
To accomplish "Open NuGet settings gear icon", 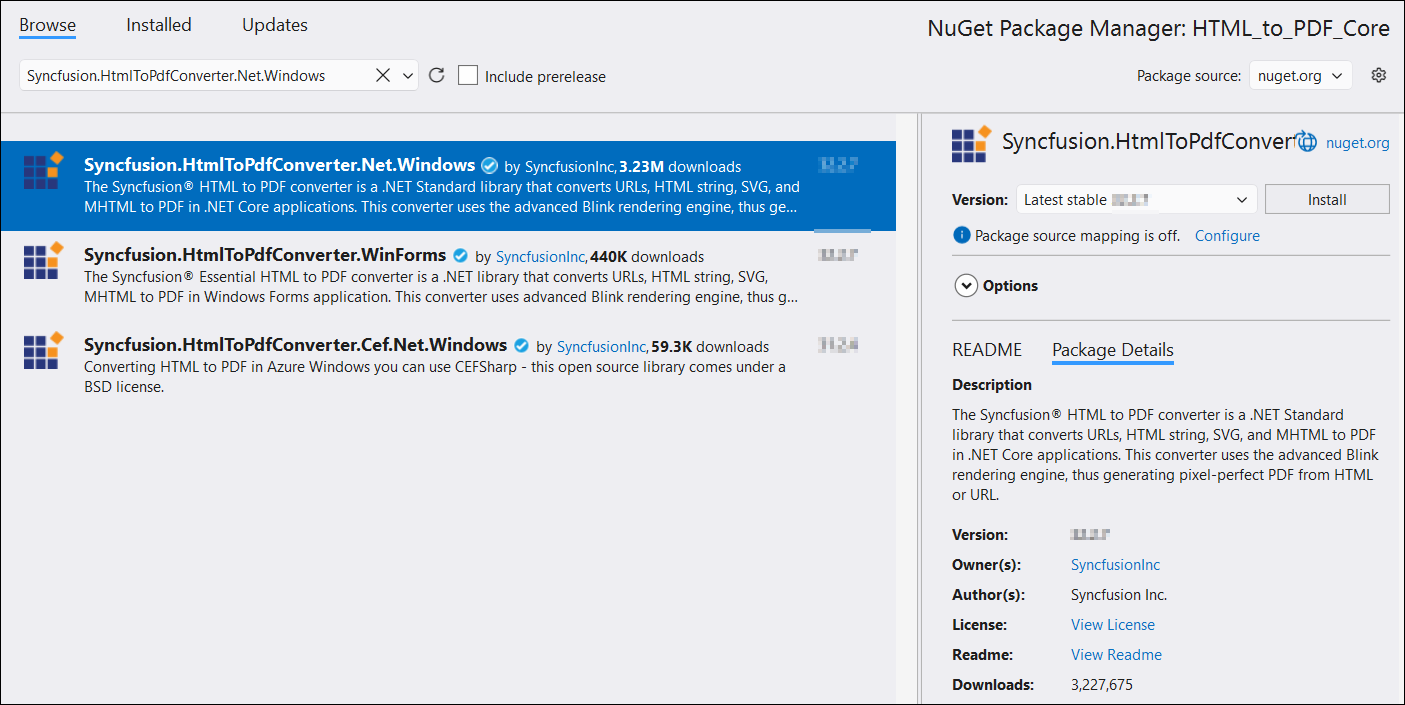I will click(x=1379, y=75).
